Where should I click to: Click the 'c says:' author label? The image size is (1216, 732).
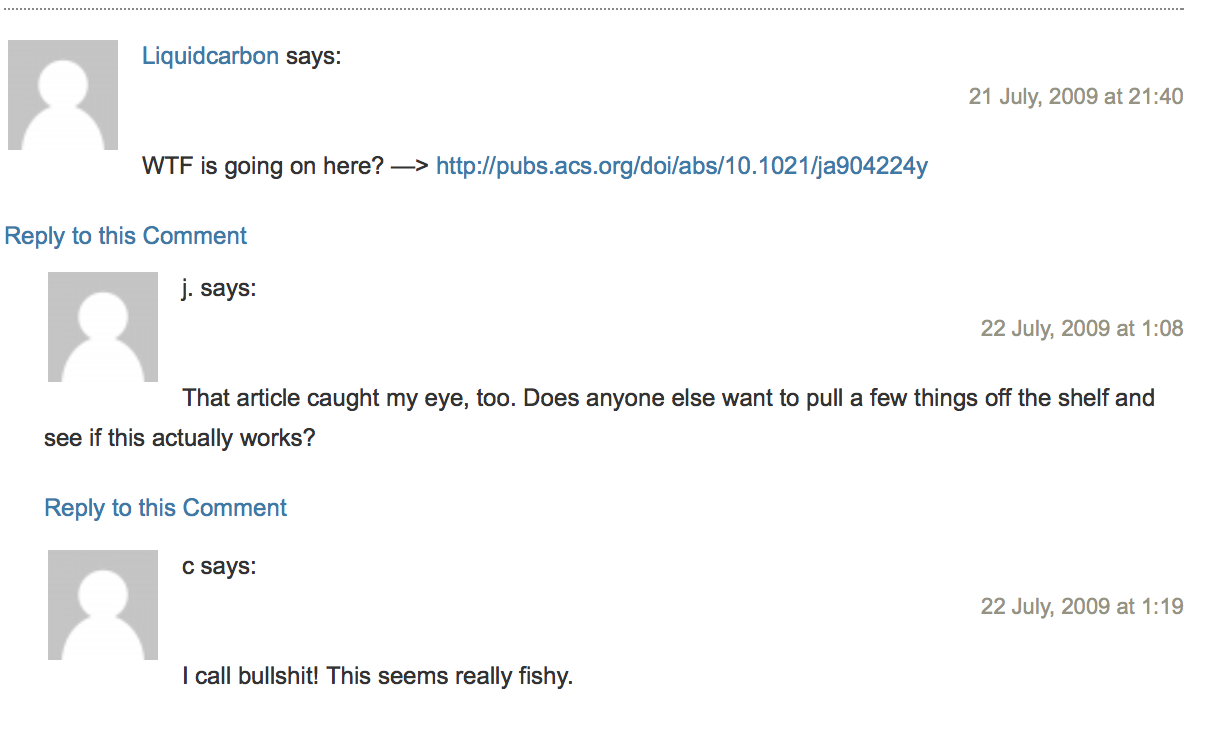[x=219, y=567]
